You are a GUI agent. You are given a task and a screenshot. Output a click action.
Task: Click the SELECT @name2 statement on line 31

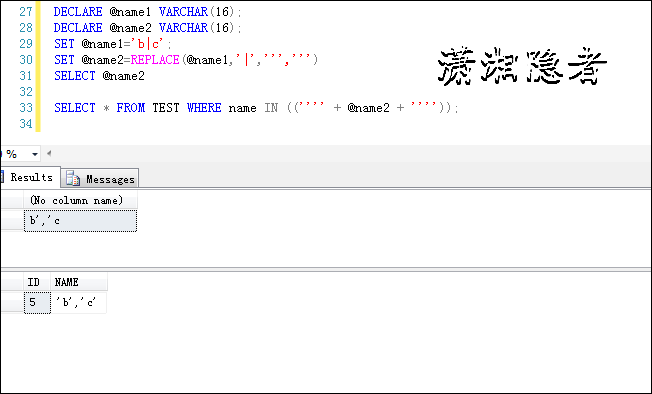[99, 76]
